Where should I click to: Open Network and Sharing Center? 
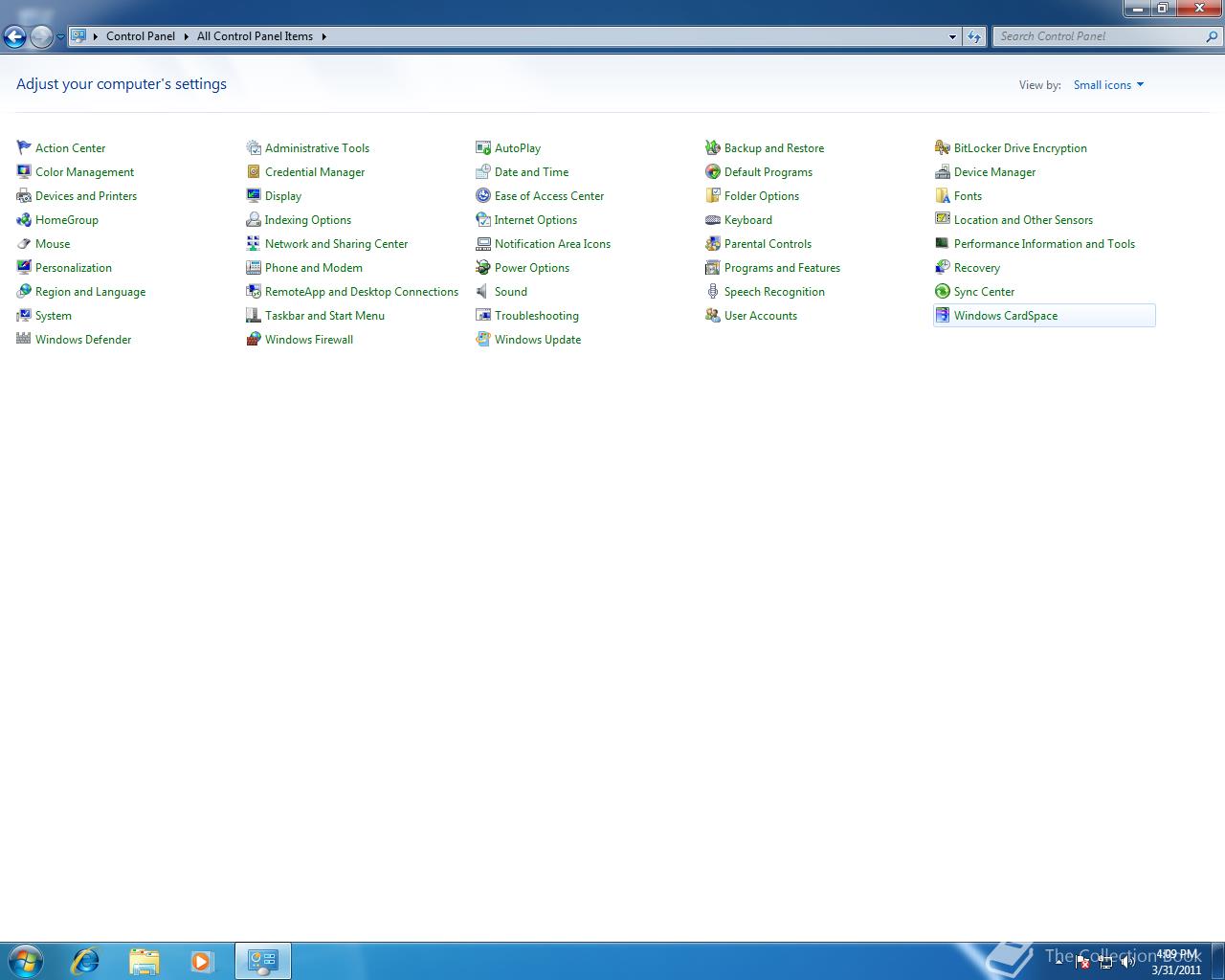[x=336, y=243]
